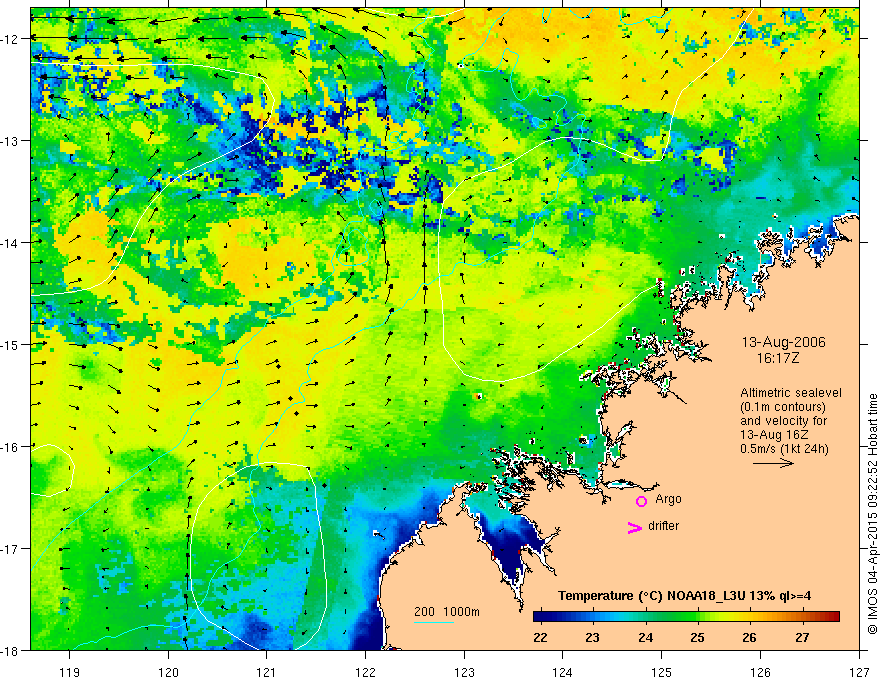The image size is (880, 680).
Task: Click the 'Argo' legend label
Action: pyautogui.click(x=668, y=499)
